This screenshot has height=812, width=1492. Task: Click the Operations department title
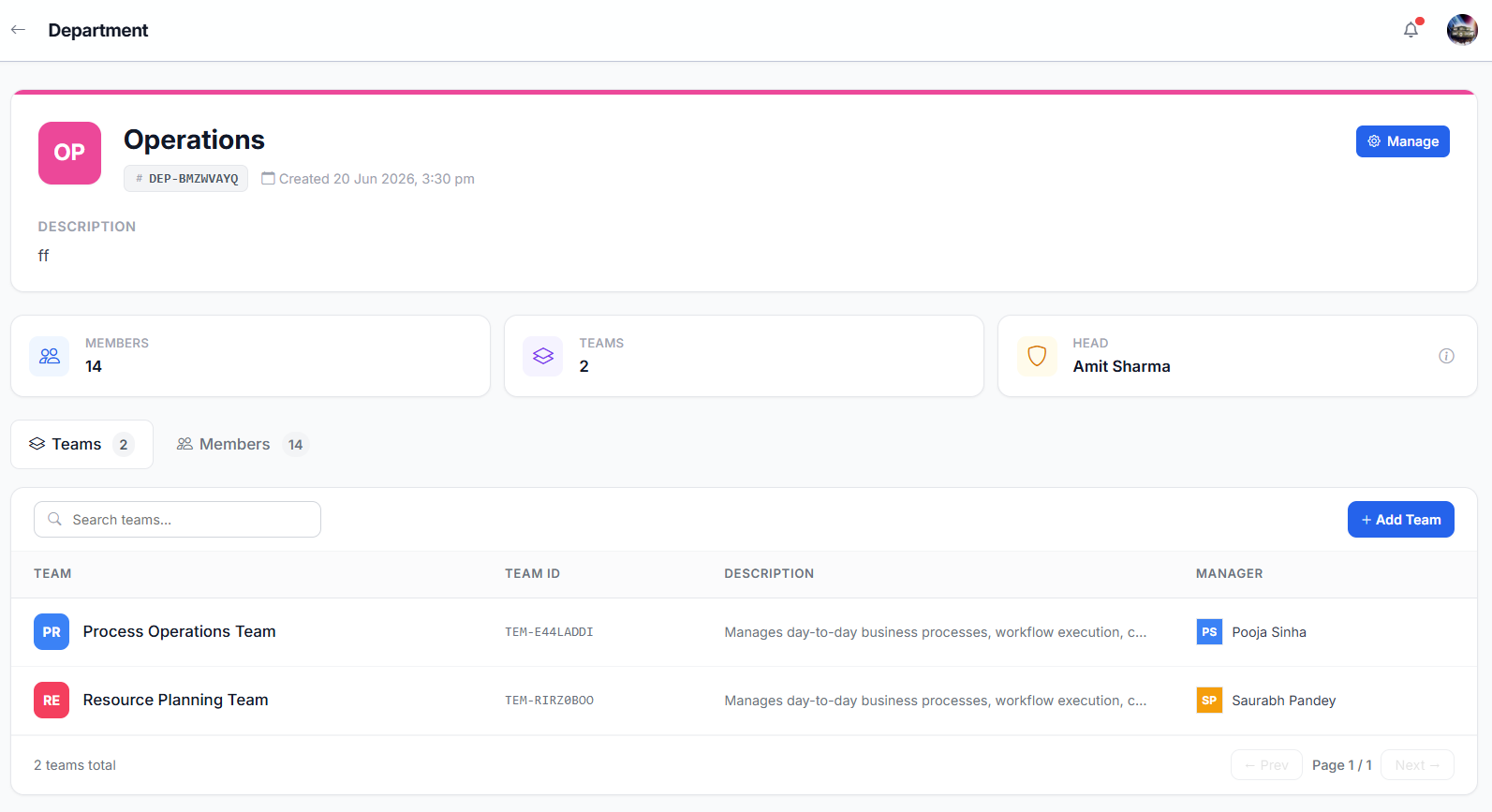tap(194, 140)
